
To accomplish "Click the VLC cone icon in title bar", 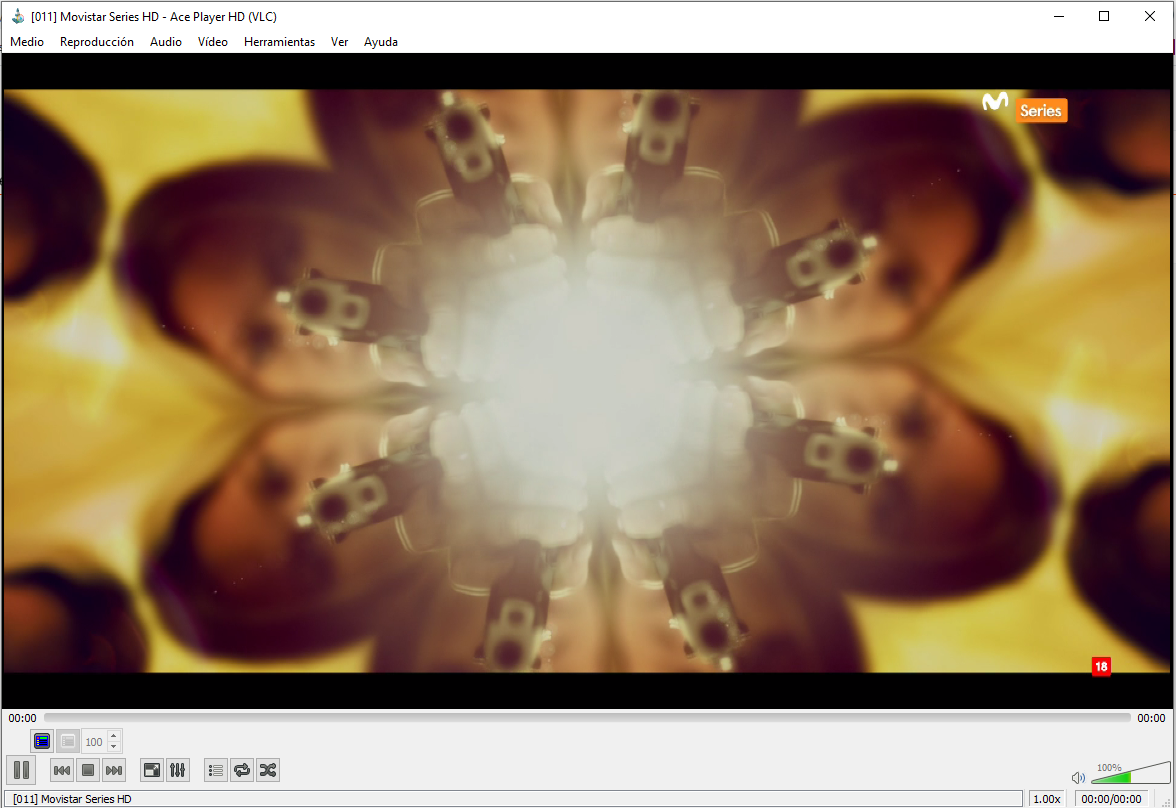I will (x=18, y=17).
